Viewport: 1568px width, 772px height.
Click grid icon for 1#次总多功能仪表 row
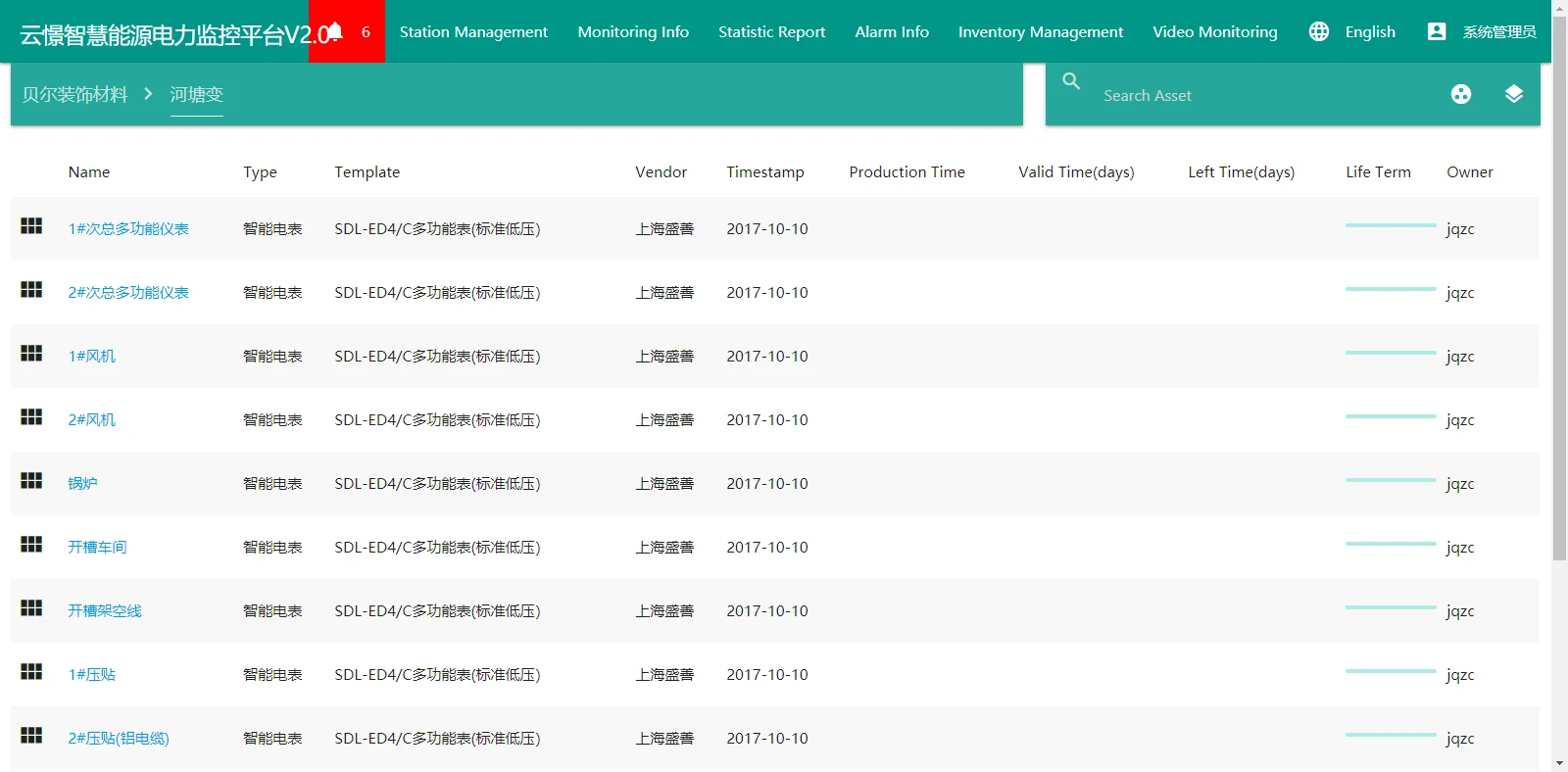31,226
